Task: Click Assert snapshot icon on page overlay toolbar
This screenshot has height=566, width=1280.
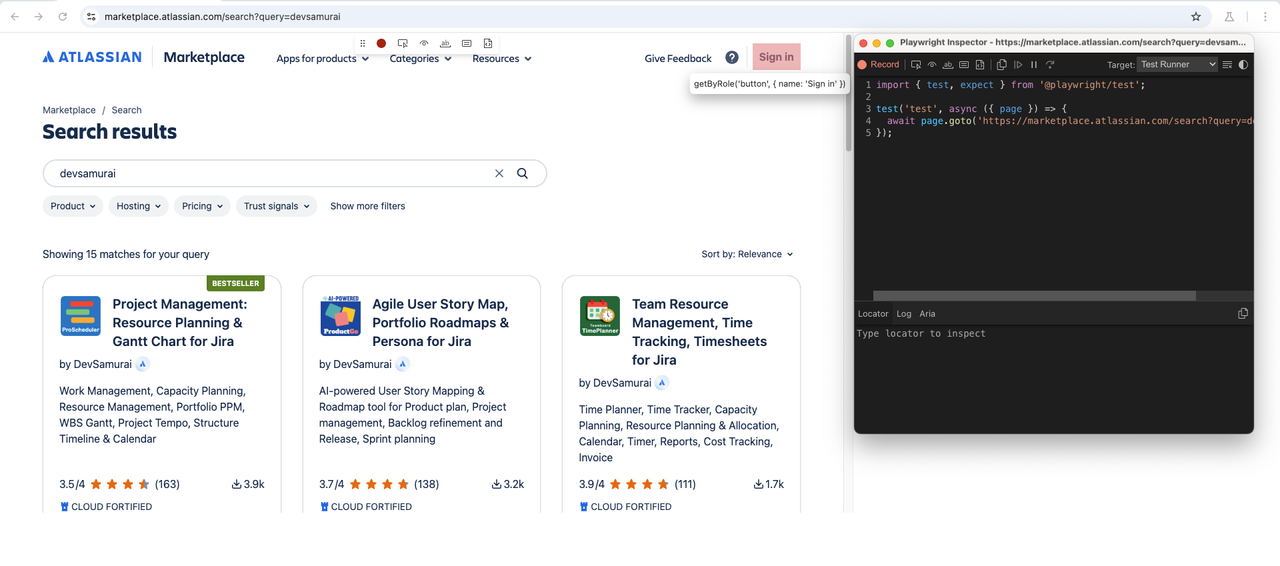Action: [x=487, y=43]
